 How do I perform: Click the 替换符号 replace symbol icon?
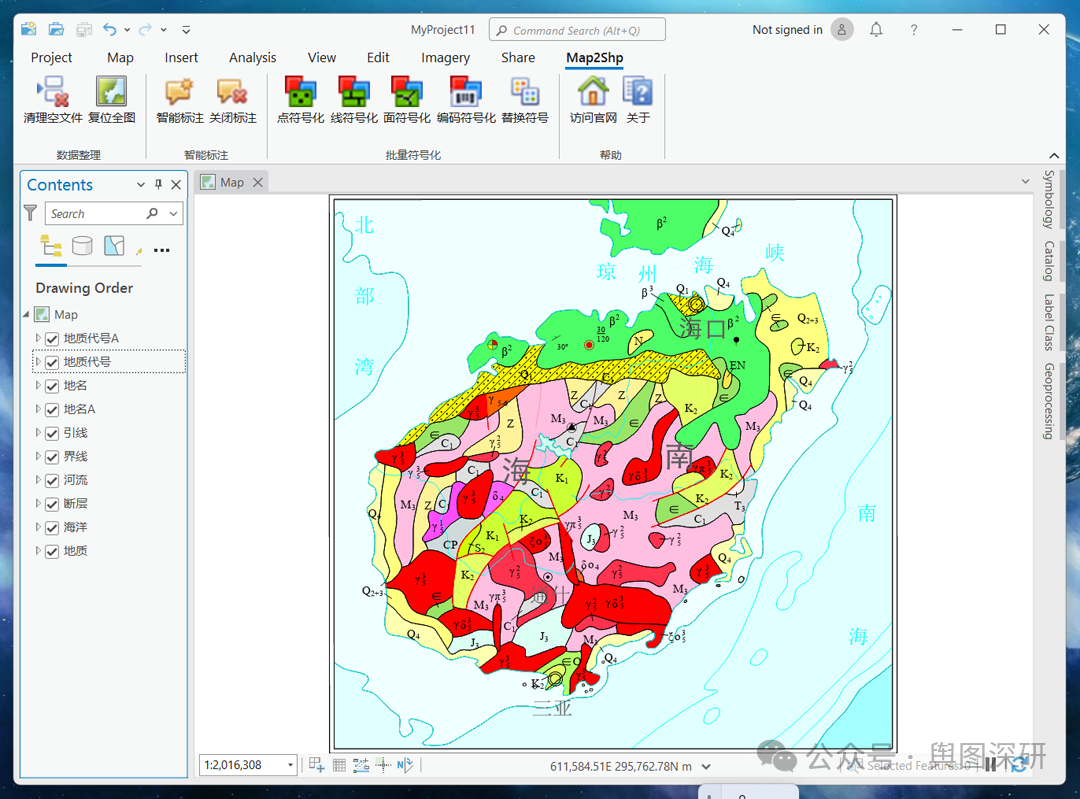tap(524, 93)
